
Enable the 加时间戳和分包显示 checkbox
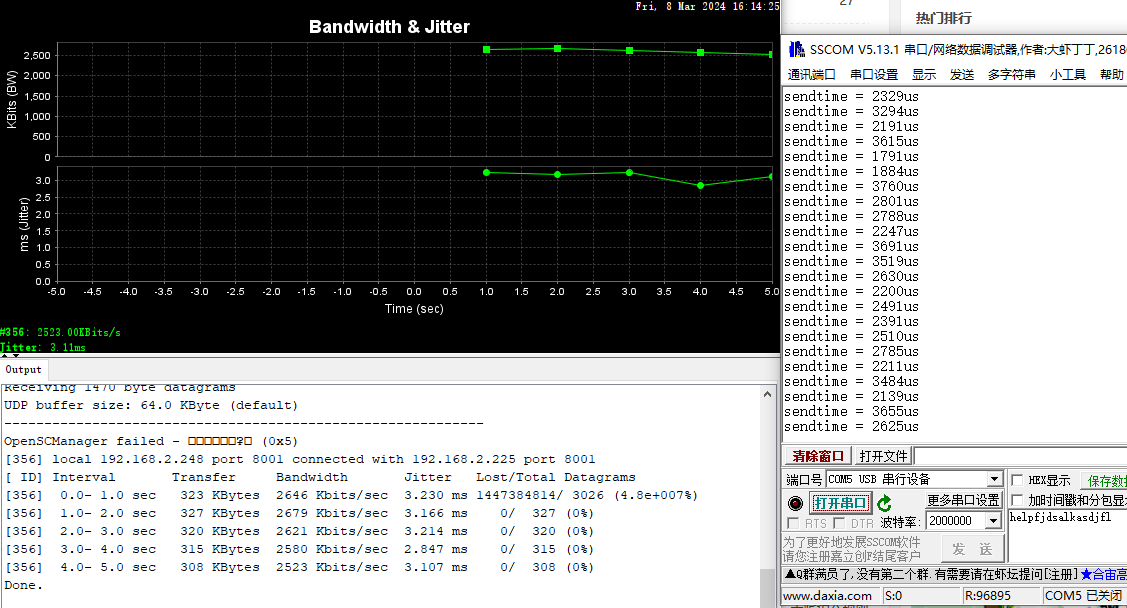[x=1017, y=500]
